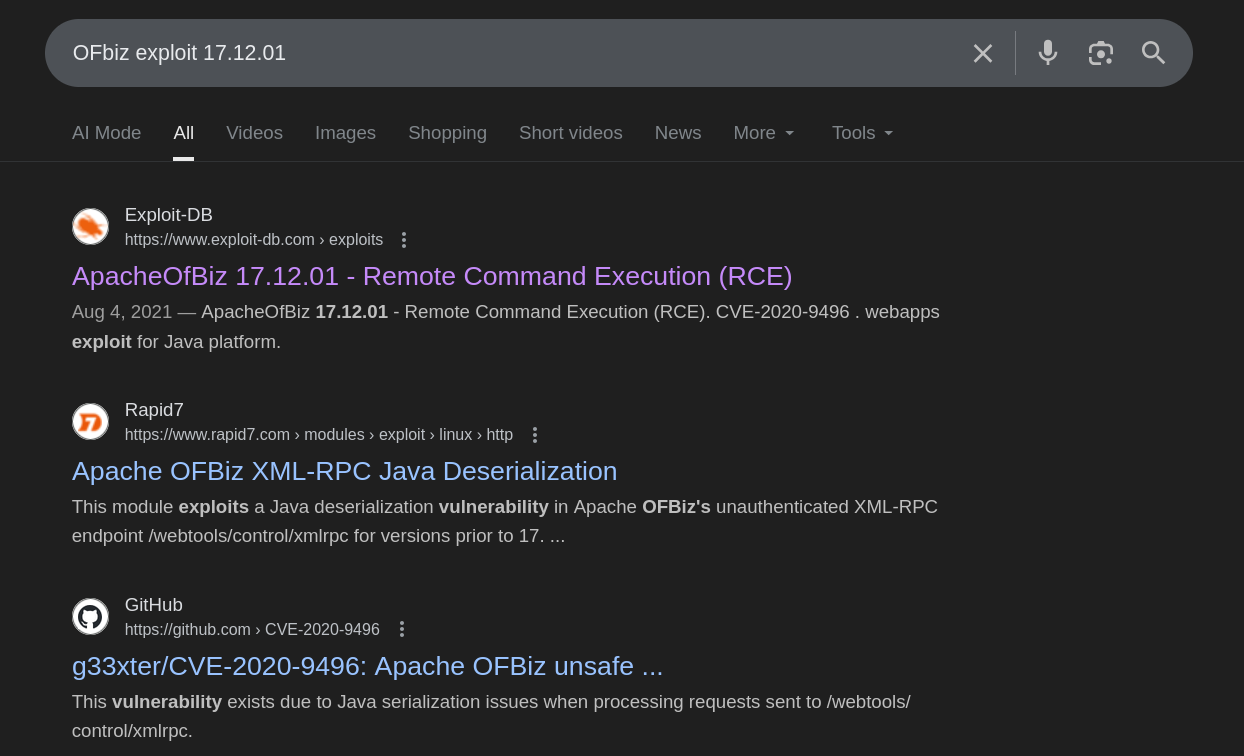Click the Exploit-DB site favicon
1244x756 pixels.
pos(90,226)
